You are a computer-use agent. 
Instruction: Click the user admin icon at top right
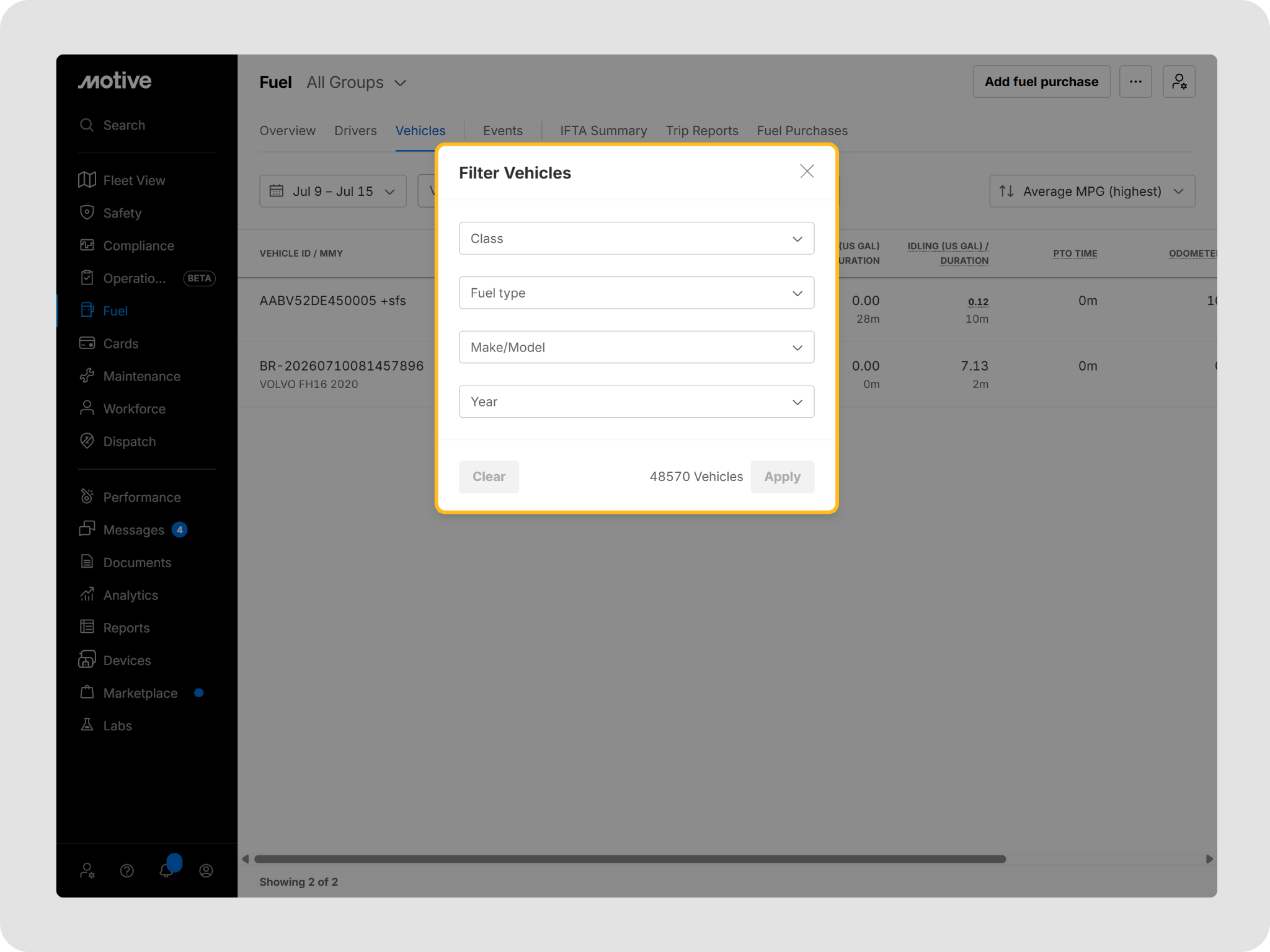pyautogui.click(x=1179, y=82)
